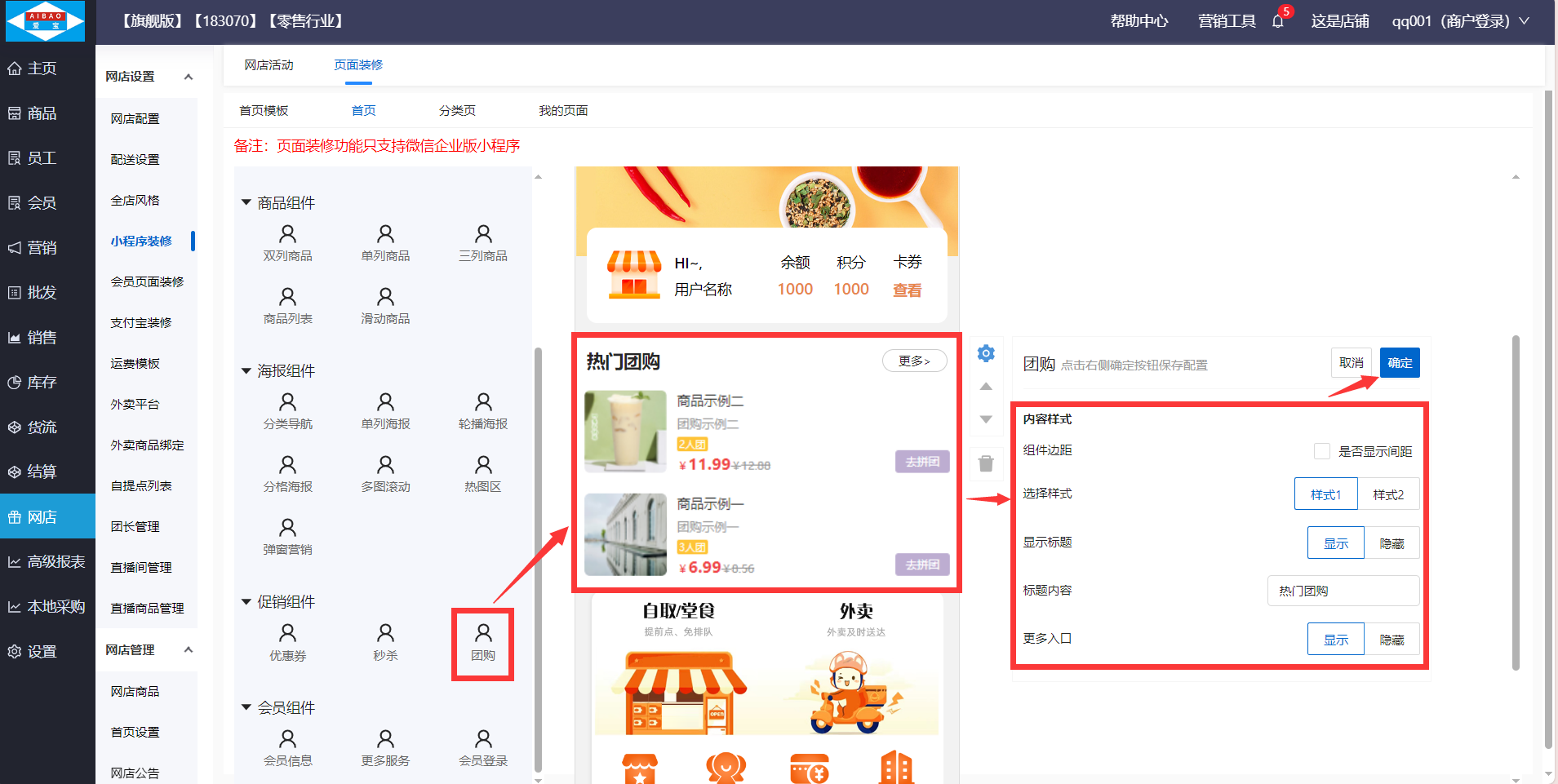Select the 团购 group-buy component icon

[482, 642]
